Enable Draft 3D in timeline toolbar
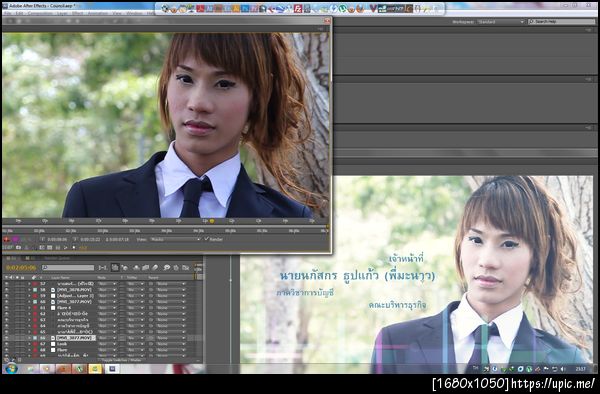Screen dimensions: 600x394 (x=124, y=267)
